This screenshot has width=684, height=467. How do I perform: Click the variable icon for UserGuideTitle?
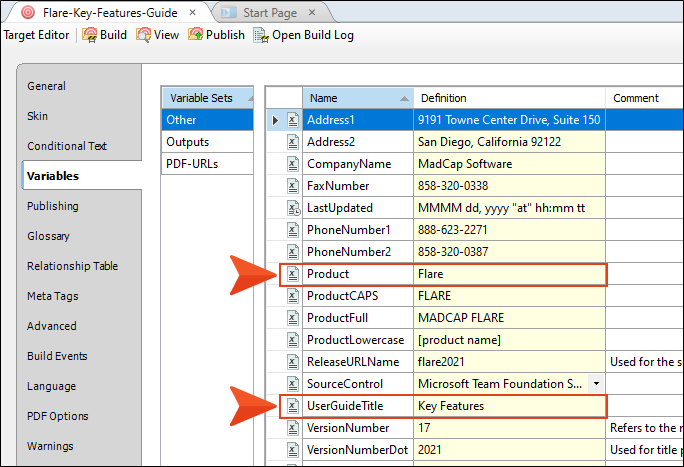[x=293, y=406]
